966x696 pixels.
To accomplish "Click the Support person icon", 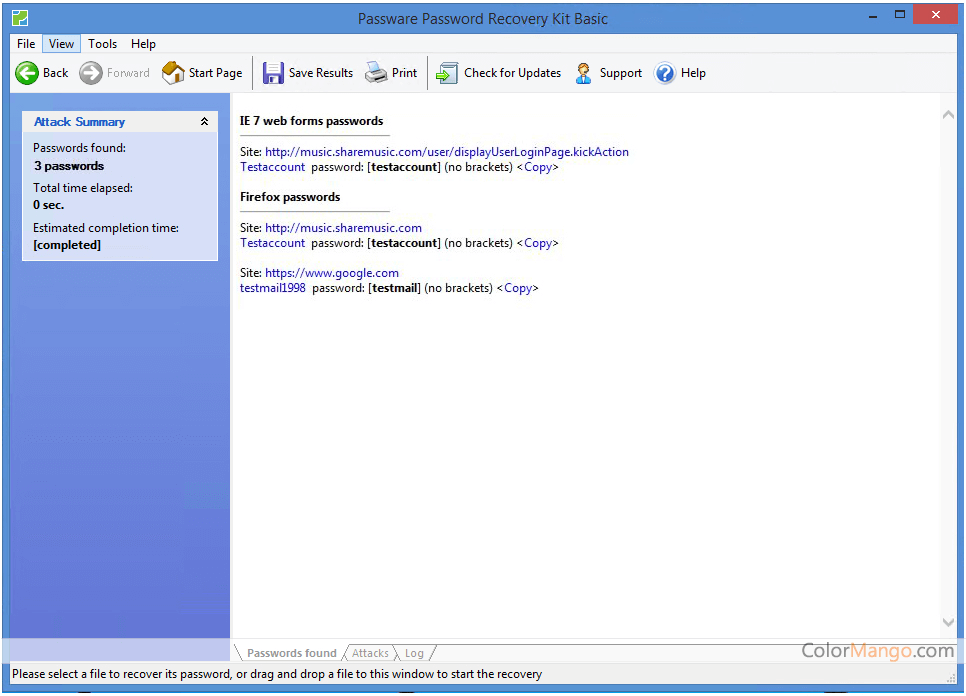I will click(x=584, y=73).
